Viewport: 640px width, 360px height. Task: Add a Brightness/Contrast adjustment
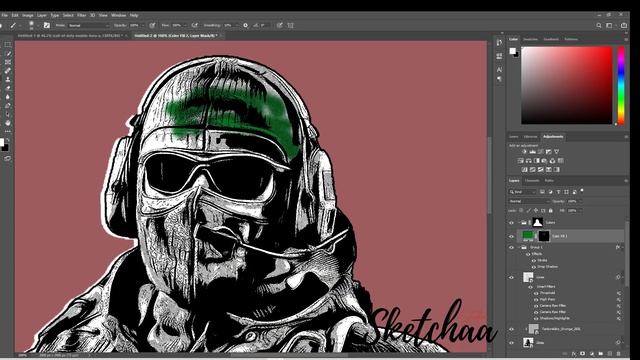(x=524, y=151)
